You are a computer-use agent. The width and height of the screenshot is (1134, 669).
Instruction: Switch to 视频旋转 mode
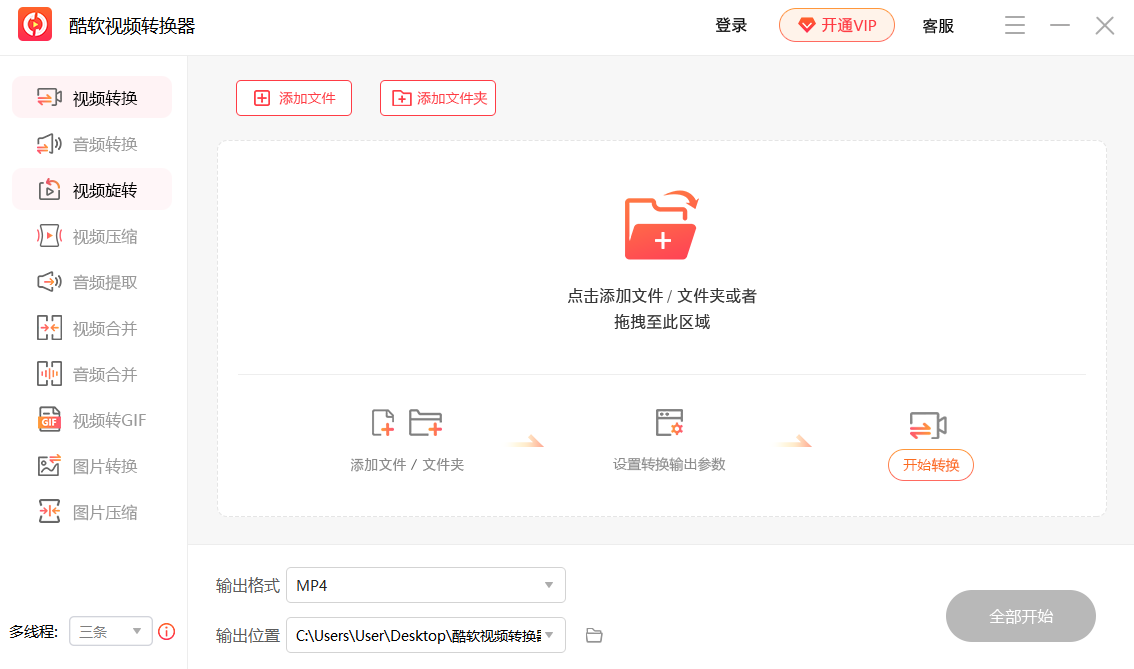[91, 189]
